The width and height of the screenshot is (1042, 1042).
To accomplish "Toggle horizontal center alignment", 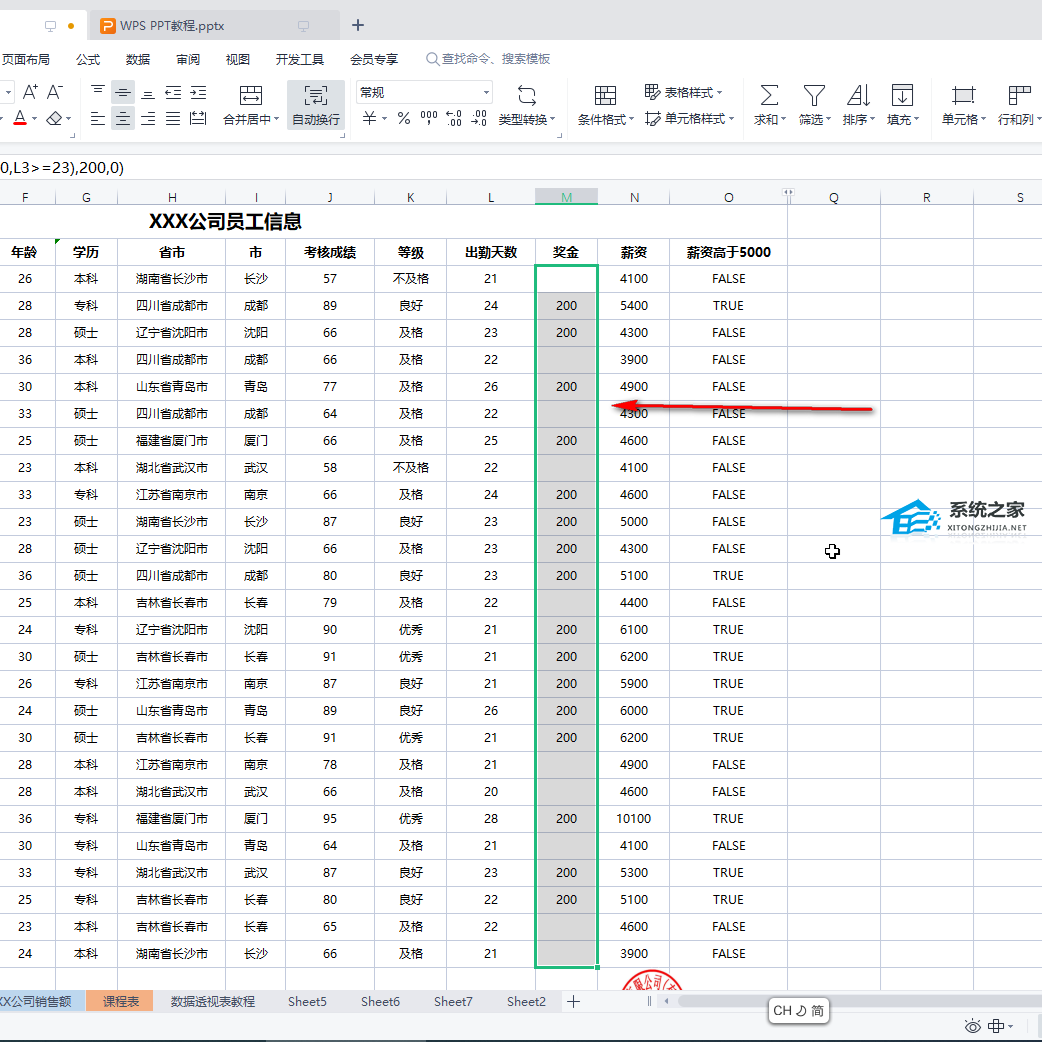I will point(123,119).
